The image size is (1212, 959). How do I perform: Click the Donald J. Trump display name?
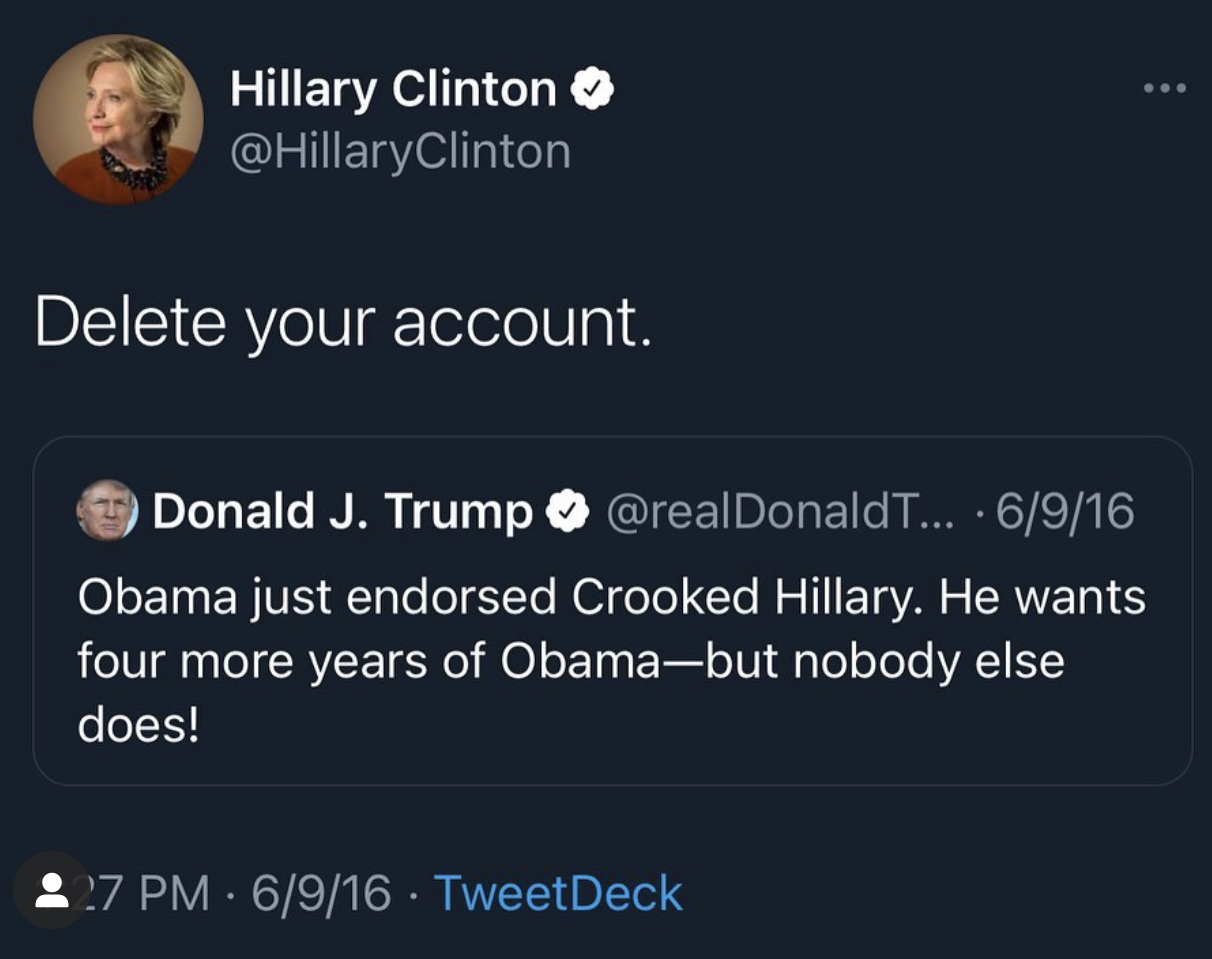click(343, 512)
